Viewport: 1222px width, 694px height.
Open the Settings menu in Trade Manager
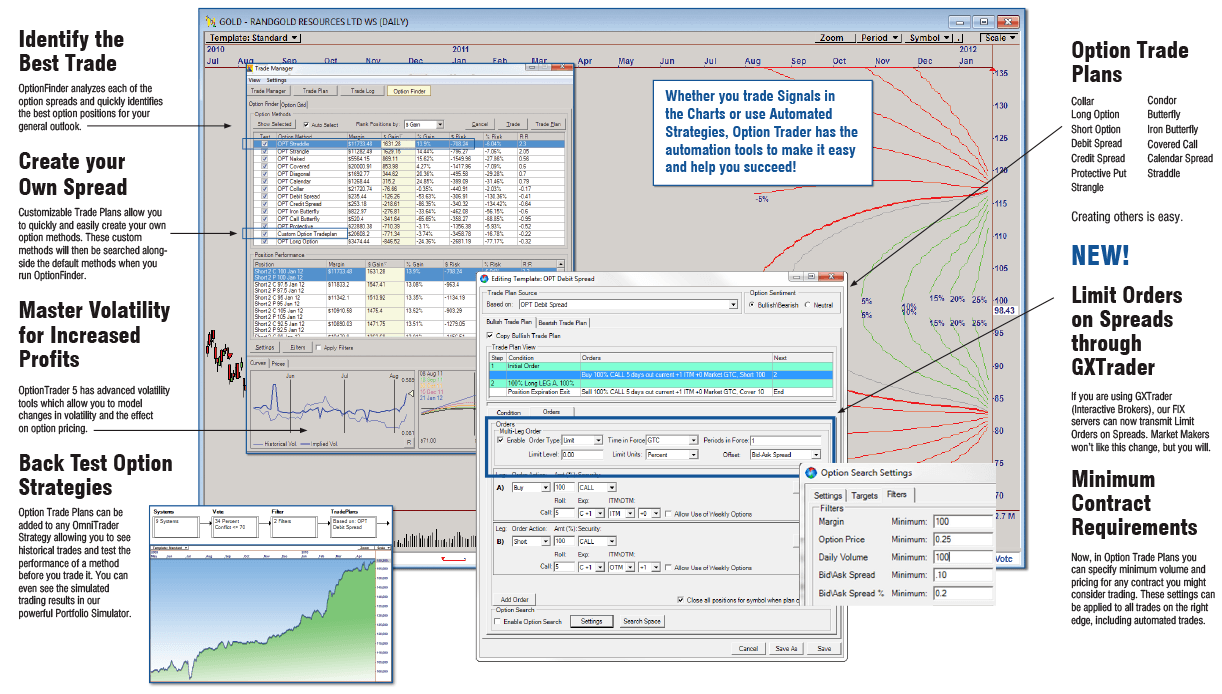coord(276,80)
